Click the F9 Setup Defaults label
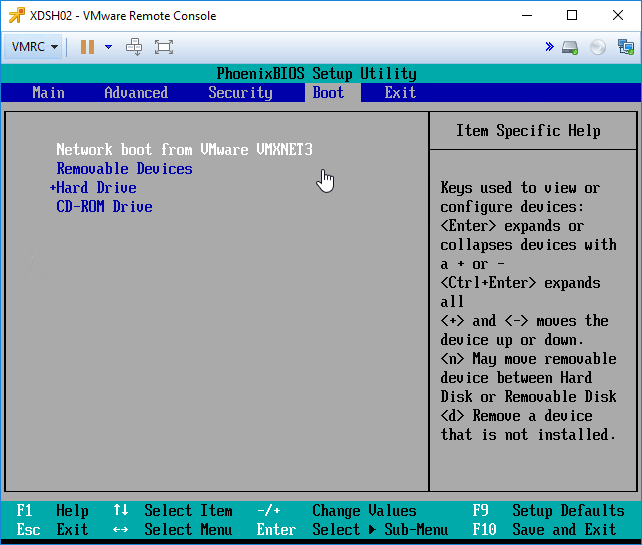This screenshot has height=545, width=642. click(x=549, y=511)
